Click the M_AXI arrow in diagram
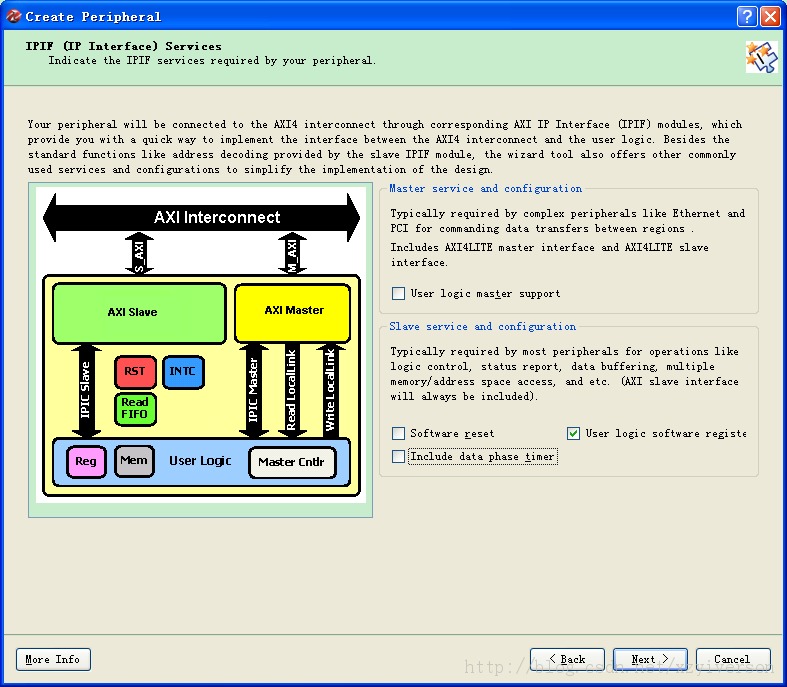This screenshot has height=687, width=787. (292, 253)
